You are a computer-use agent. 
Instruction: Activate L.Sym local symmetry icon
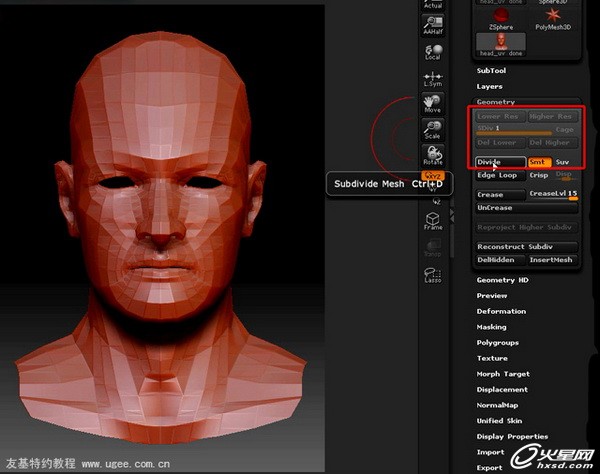(433, 79)
